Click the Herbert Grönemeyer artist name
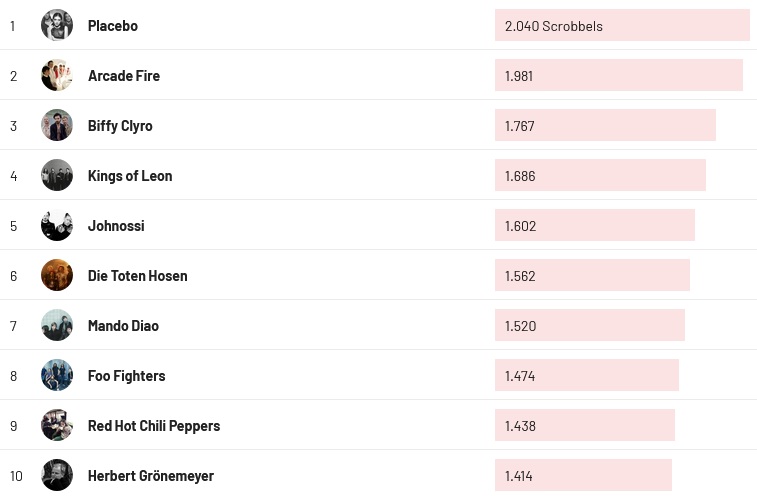Viewport: 757px width, 497px height. pyautogui.click(x=151, y=476)
